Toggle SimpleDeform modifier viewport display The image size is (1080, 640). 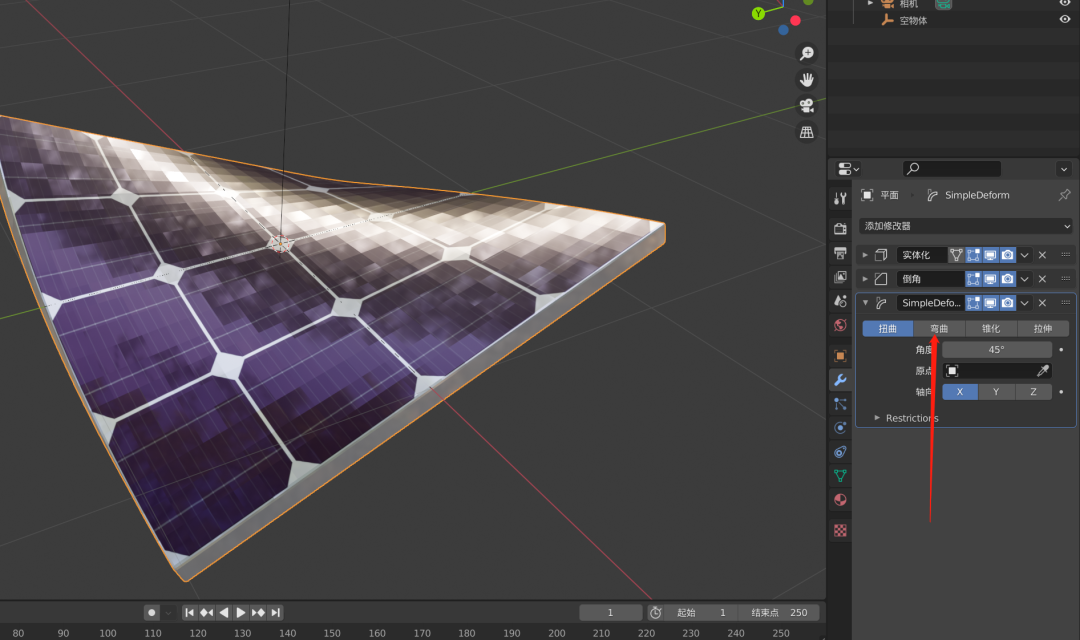(990, 303)
